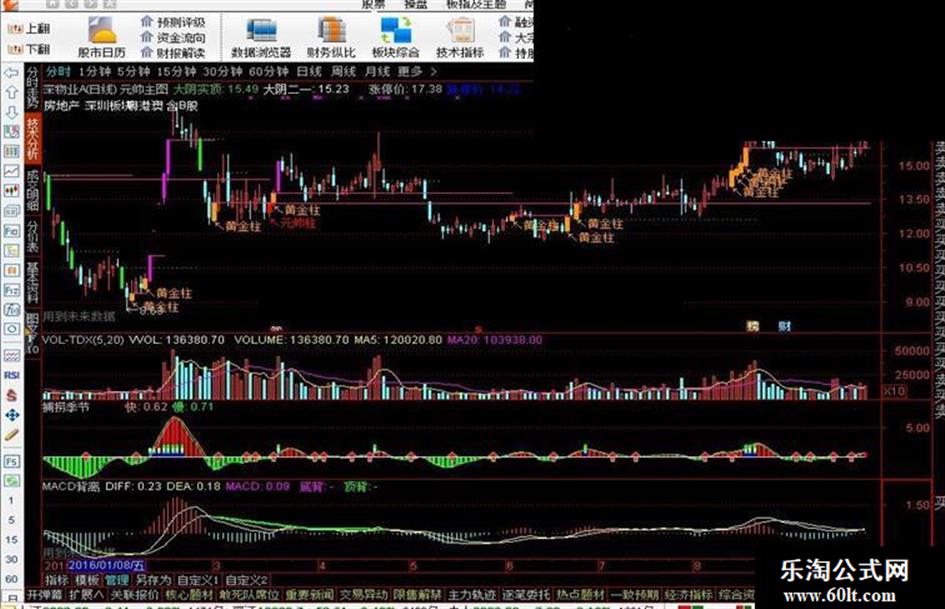
Task: Switch to 周线 weekly chart tab
Action: [344, 72]
